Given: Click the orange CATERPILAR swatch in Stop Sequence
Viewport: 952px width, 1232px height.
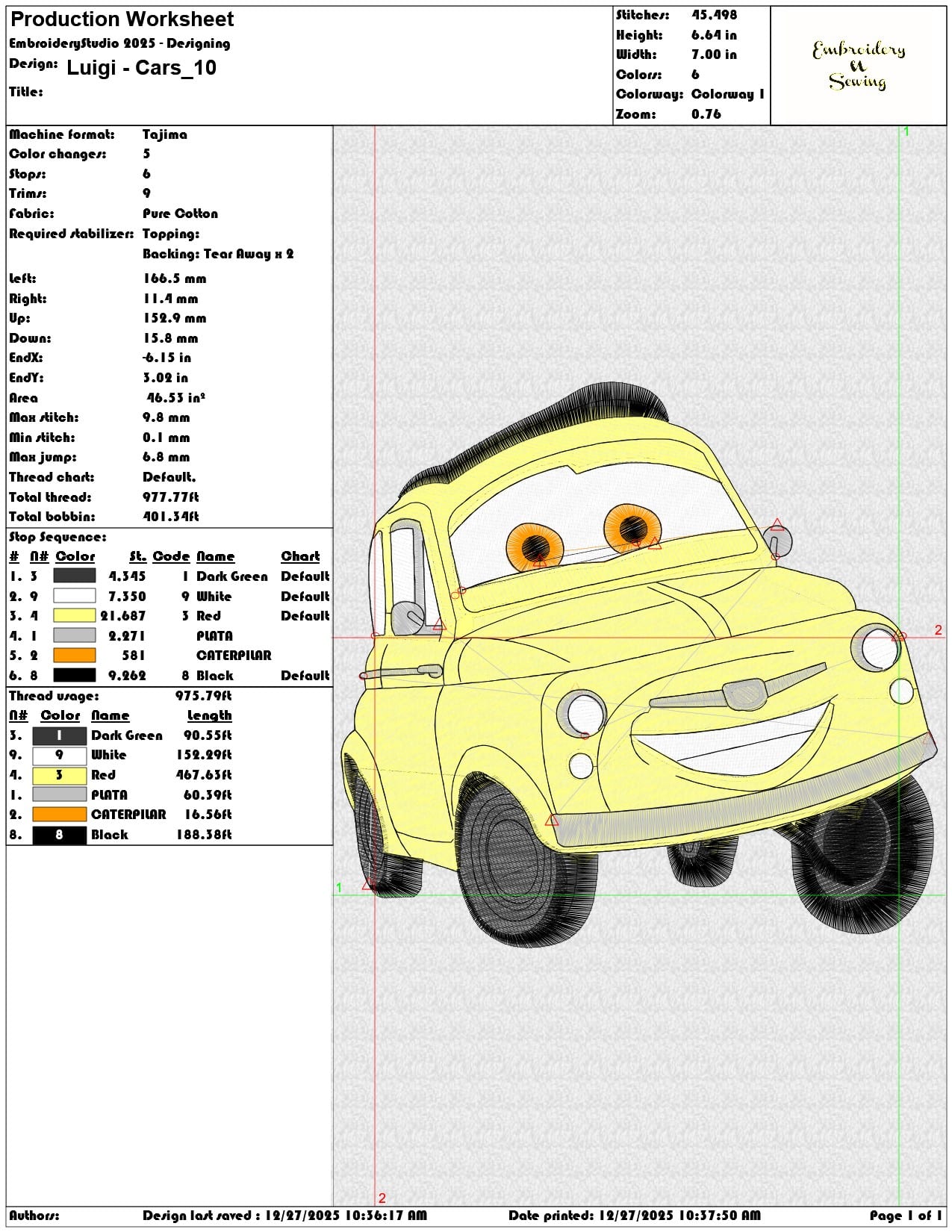Looking at the screenshot, I should (74, 655).
